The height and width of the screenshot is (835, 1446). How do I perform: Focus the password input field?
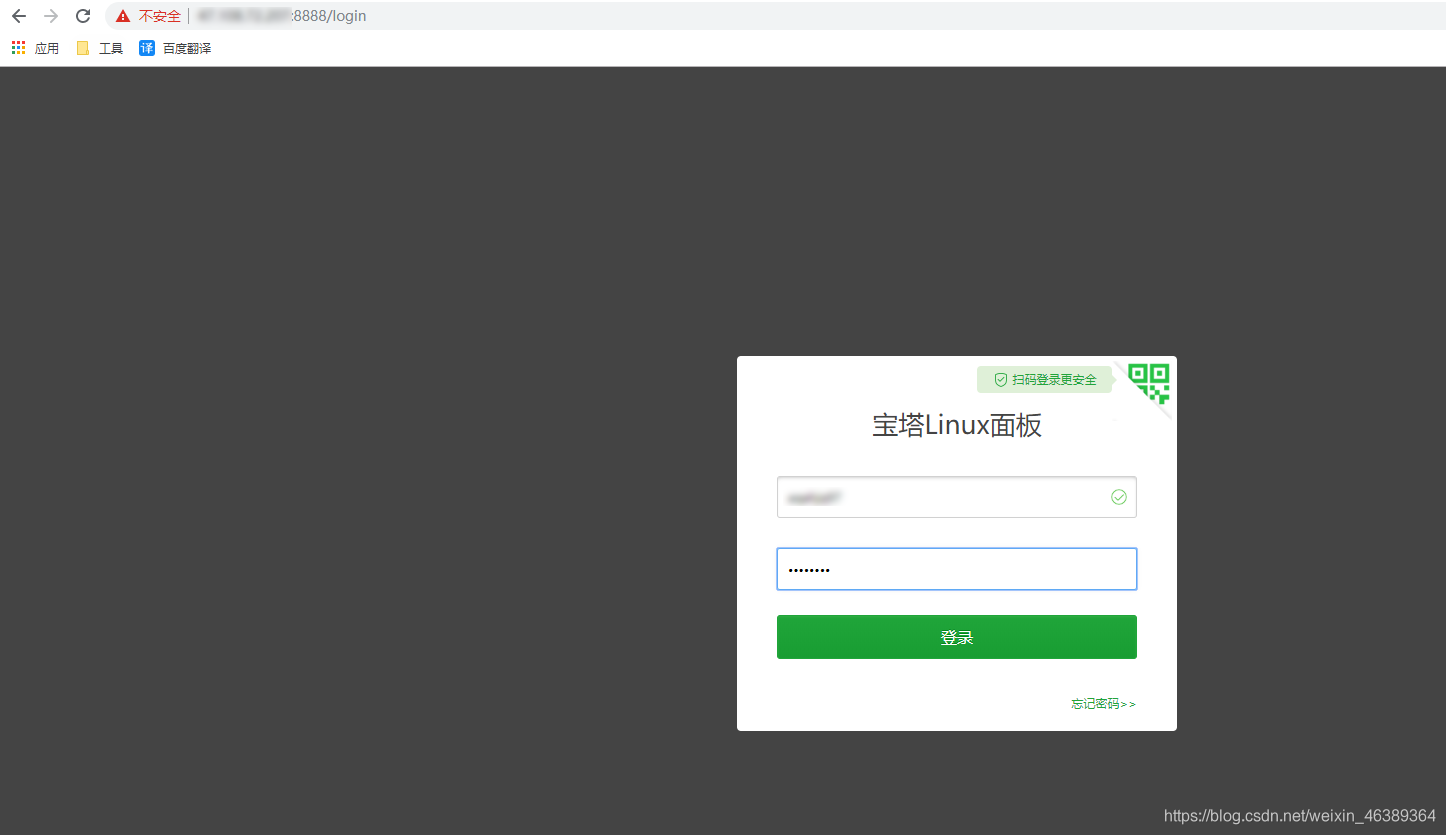pos(957,569)
